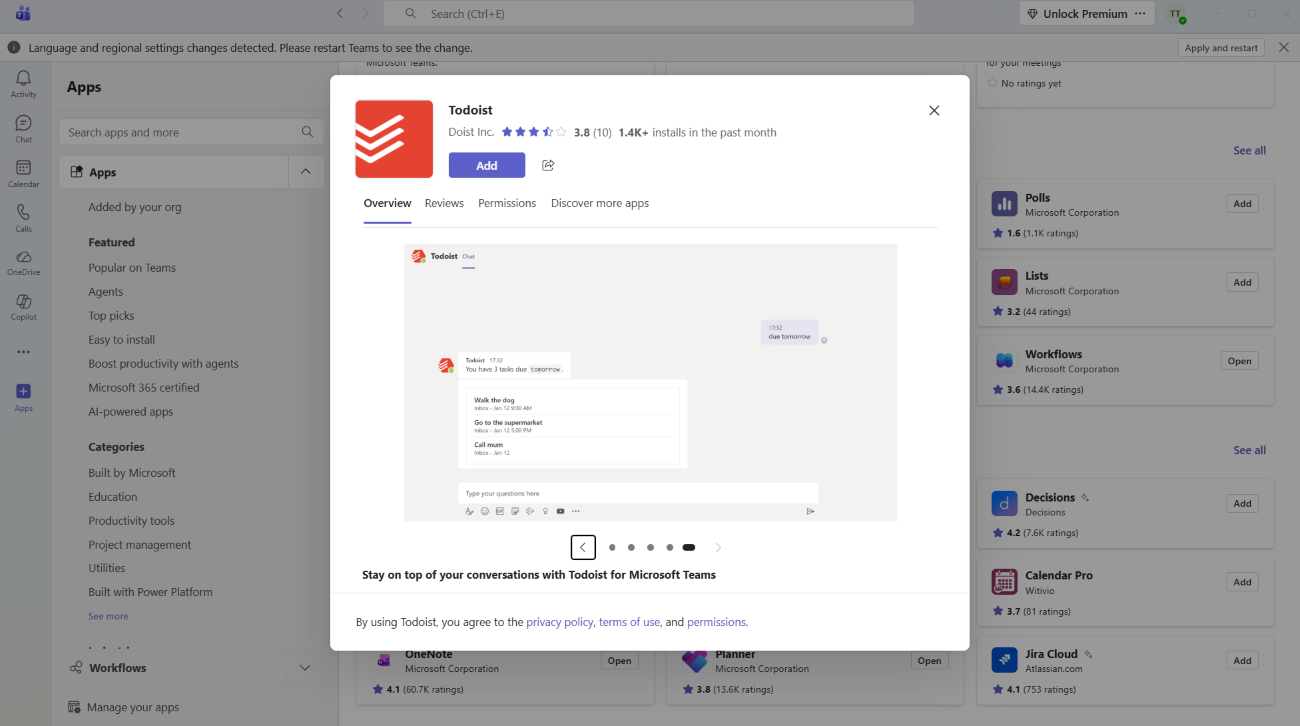The image size is (1300, 726).
Task: Open the privacy policy link
Action: point(560,622)
